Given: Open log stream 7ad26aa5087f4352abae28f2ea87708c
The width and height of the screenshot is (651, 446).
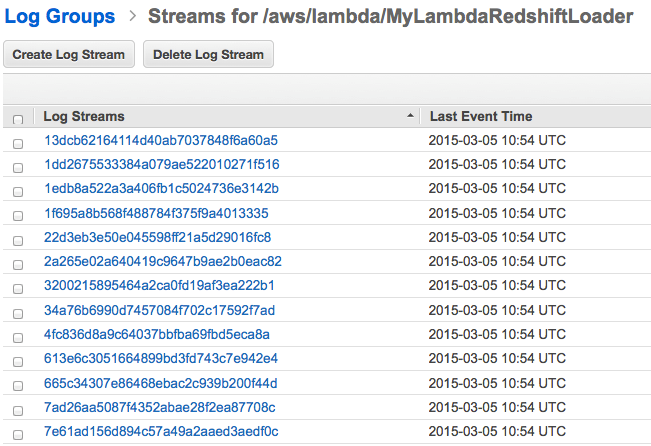Looking at the screenshot, I should tap(159, 407).
